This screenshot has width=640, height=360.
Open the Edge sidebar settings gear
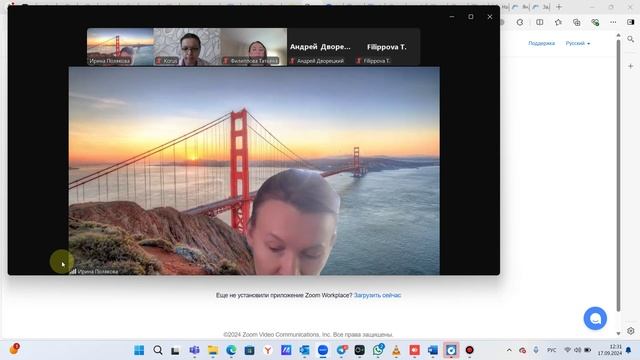pos(631,331)
